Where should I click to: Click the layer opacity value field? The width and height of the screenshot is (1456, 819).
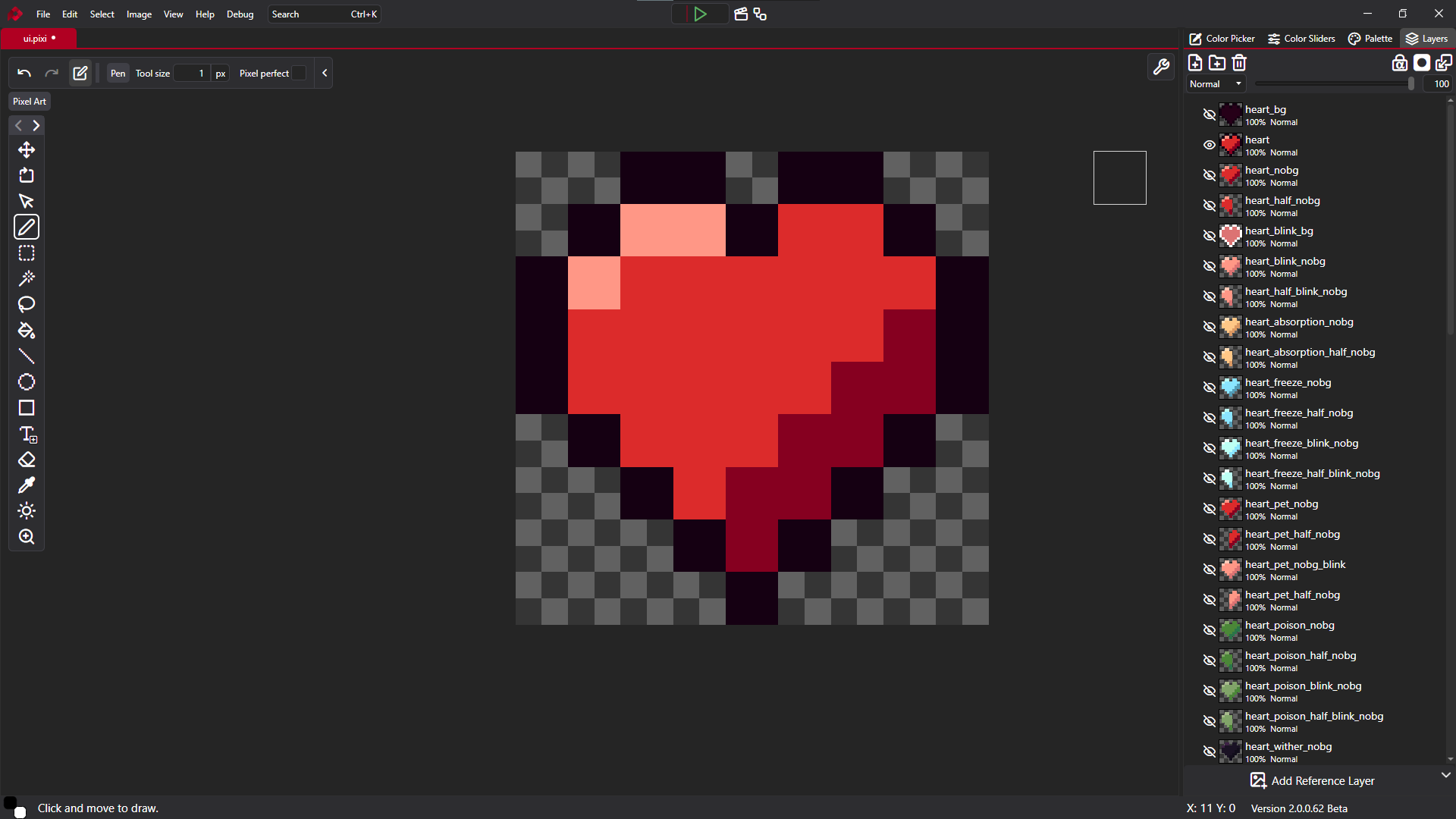pos(1439,84)
